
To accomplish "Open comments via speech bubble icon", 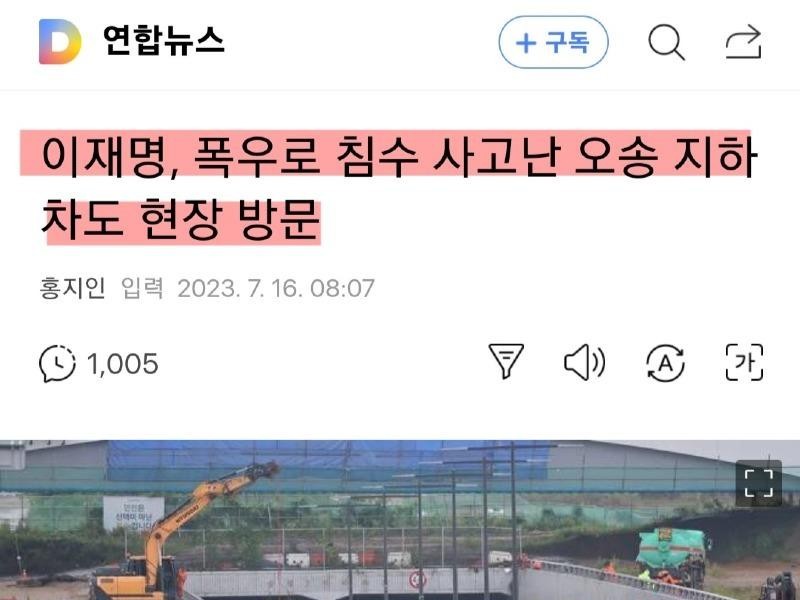I will click(57, 363).
